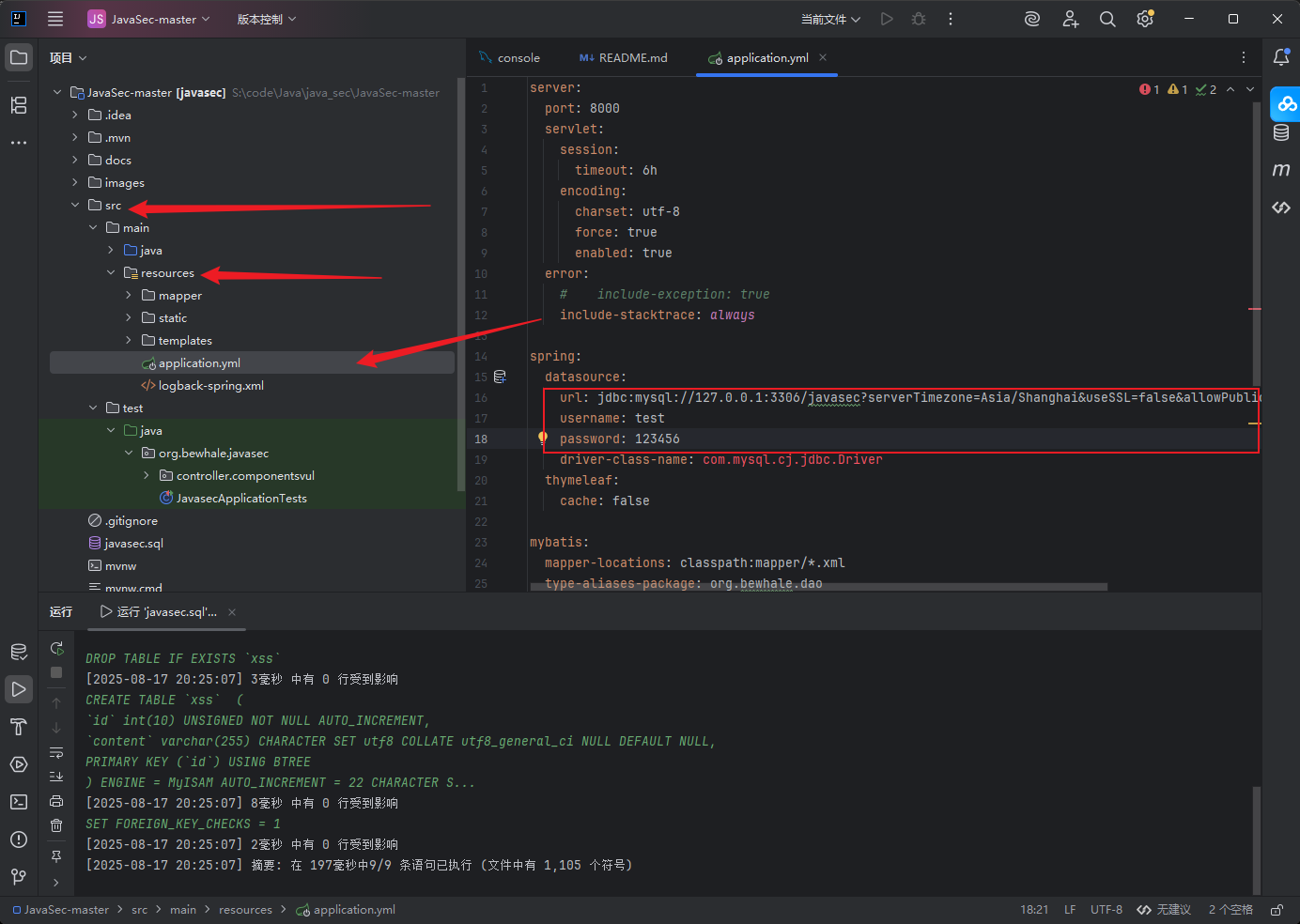This screenshot has width=1300, height=924.
Task: Switch to the README.md tab
Action: click(x=624, y=57)
